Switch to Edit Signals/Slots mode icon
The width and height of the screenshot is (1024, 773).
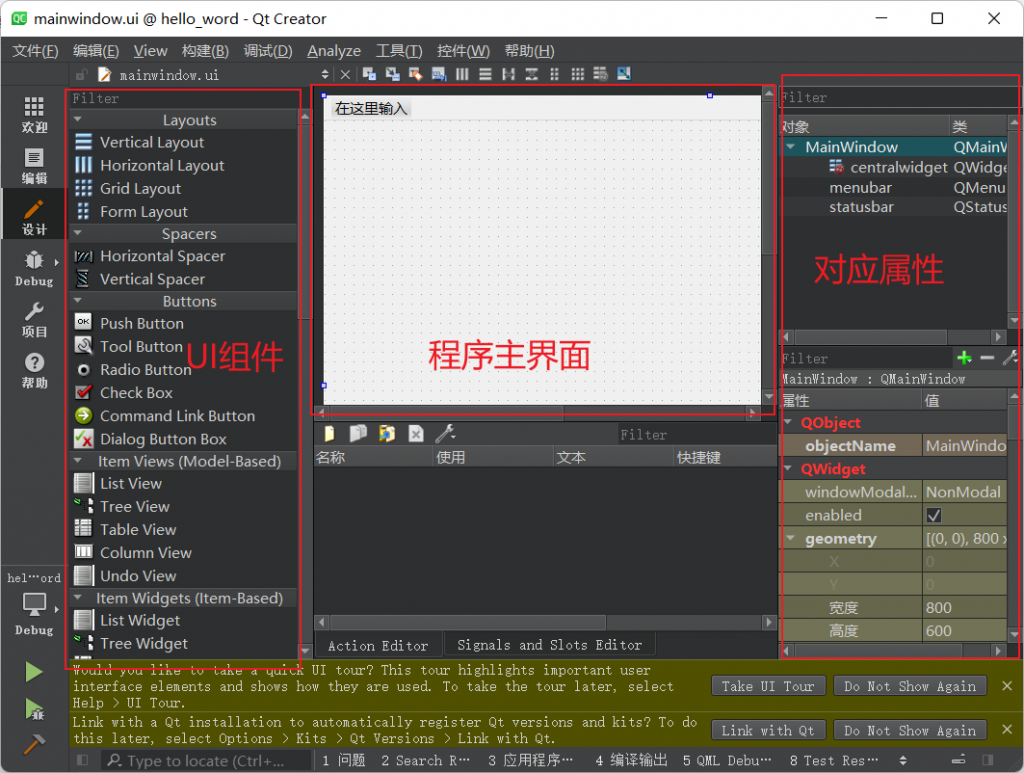click(x=392, y=74)
